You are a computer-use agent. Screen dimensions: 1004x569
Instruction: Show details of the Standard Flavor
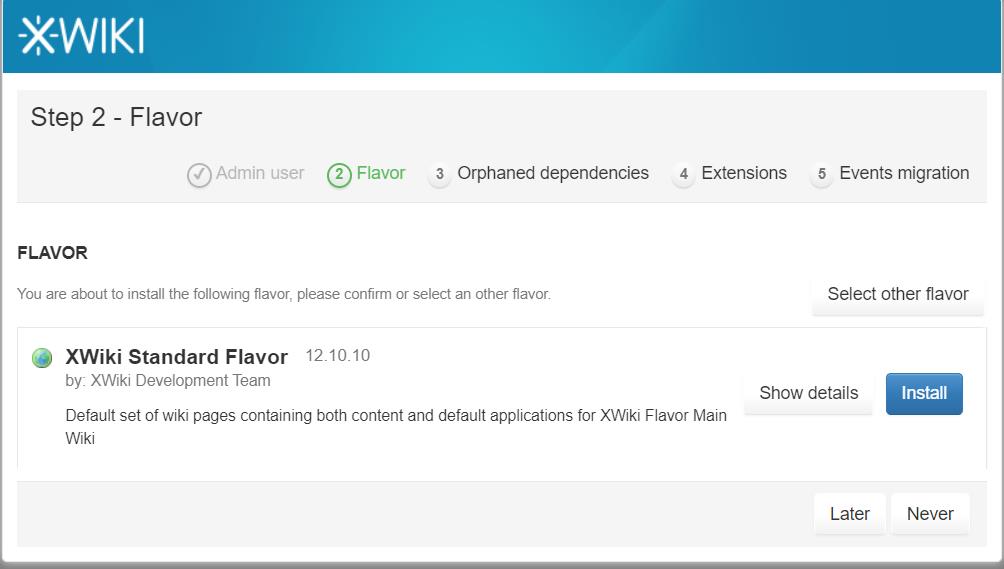click(809, 393)
